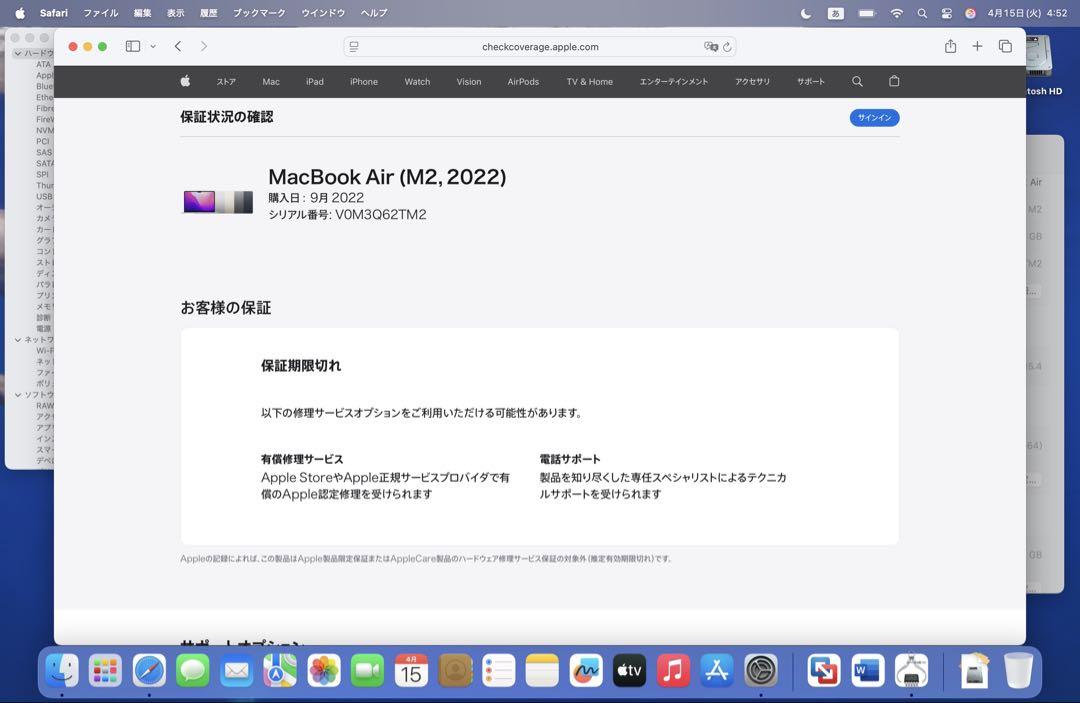Viewport: 1080px width, 703px height.
Task: Open the エンターテインメント navigation link
Action: coord(674,81)
